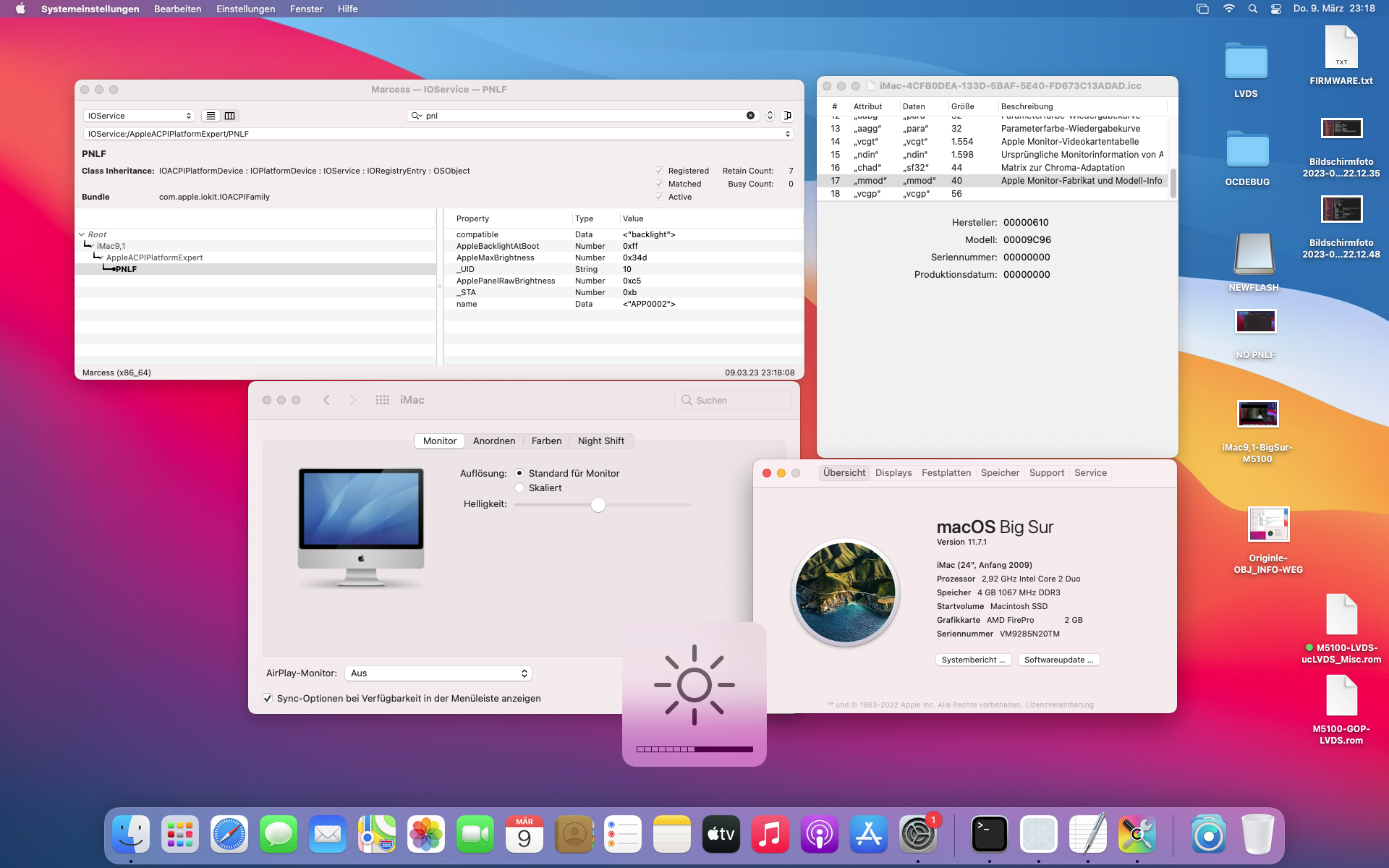Switch to the Farben tab
The height and width of the screenshot is (868, 1389).
click(546, 441)
